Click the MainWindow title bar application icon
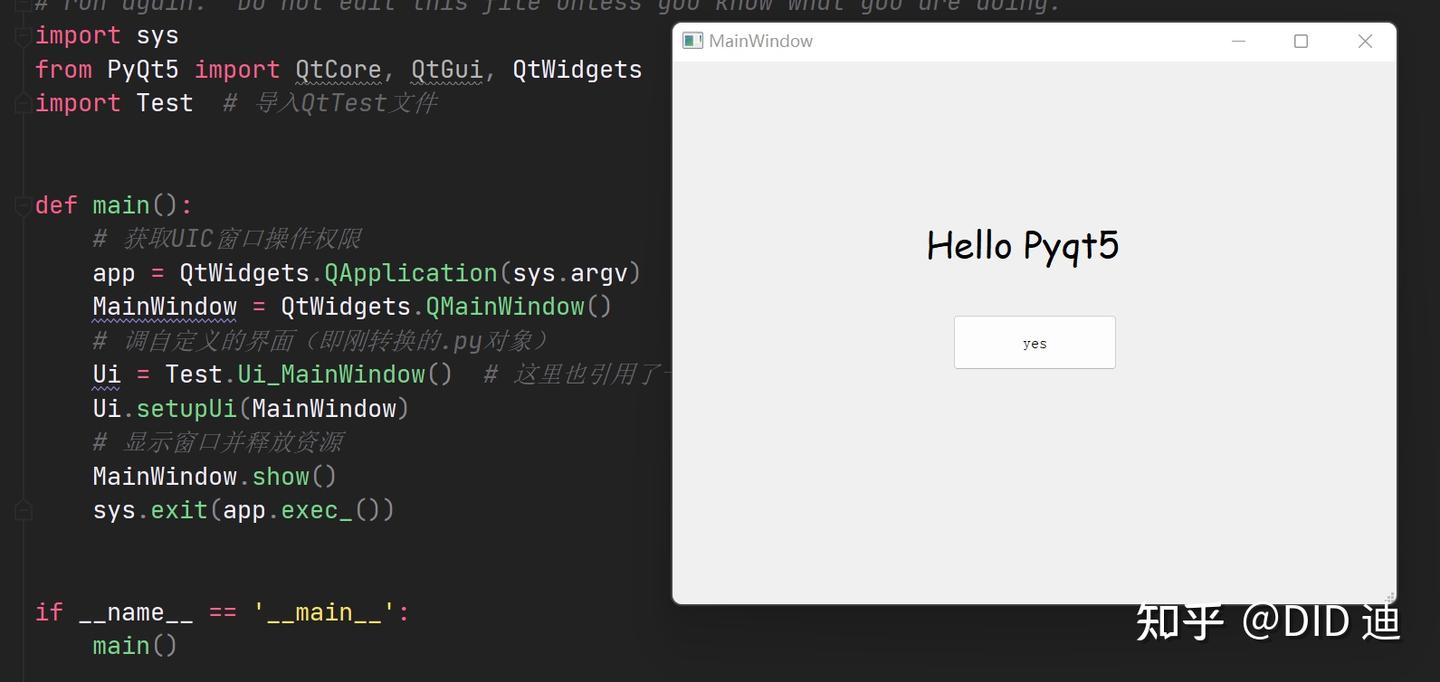Screen dimensions: 1440x682 click(x=691, y=40)
